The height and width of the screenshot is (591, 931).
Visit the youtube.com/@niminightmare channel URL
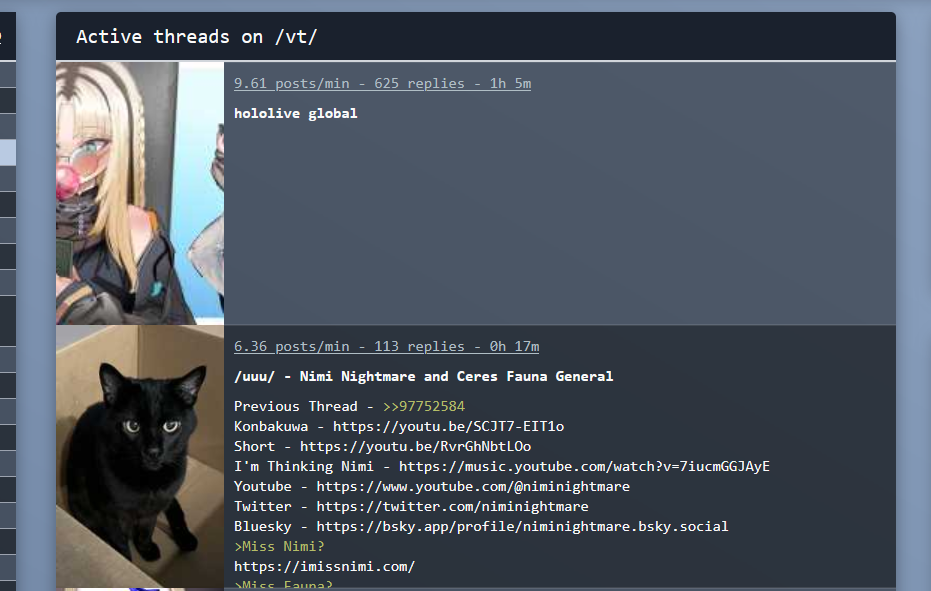point(473,486)
